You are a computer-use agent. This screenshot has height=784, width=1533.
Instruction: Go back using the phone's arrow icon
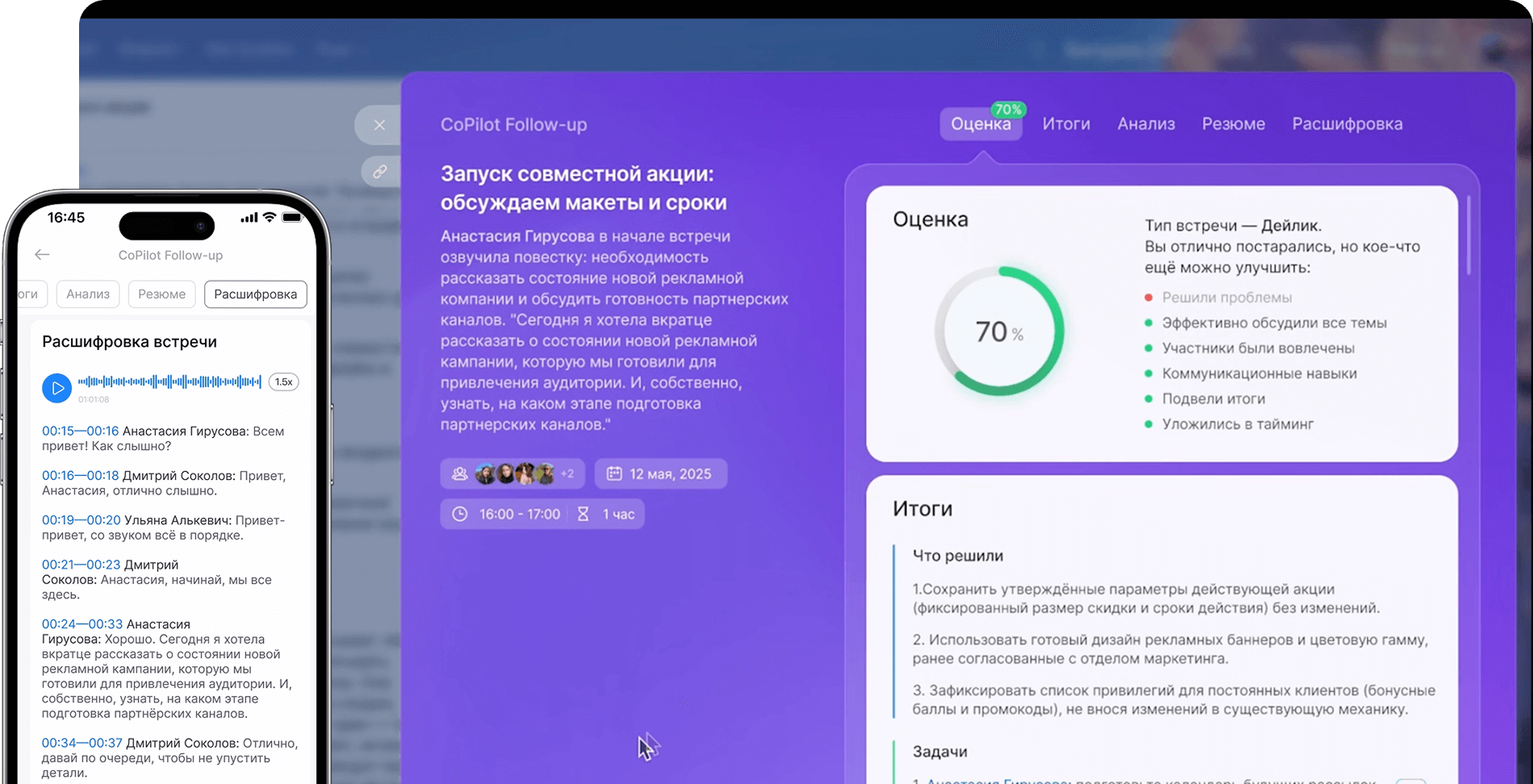(x=43, y=255)
